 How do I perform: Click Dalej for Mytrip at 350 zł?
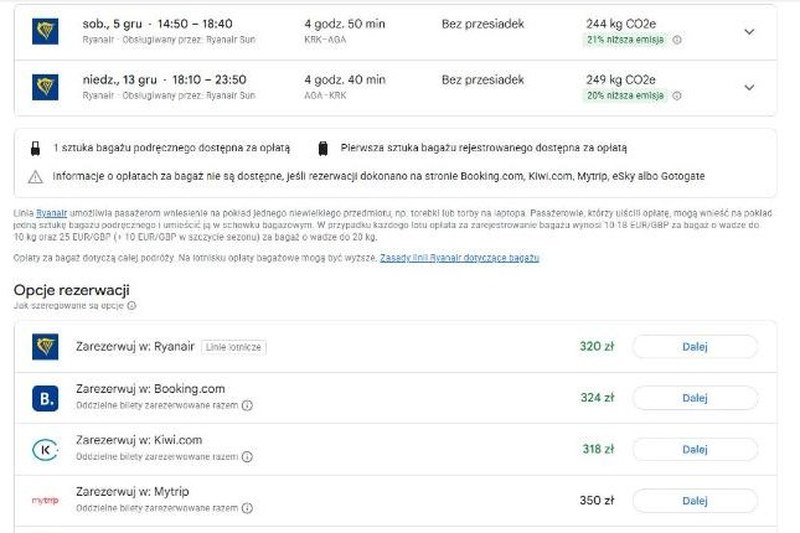[695, 501]
